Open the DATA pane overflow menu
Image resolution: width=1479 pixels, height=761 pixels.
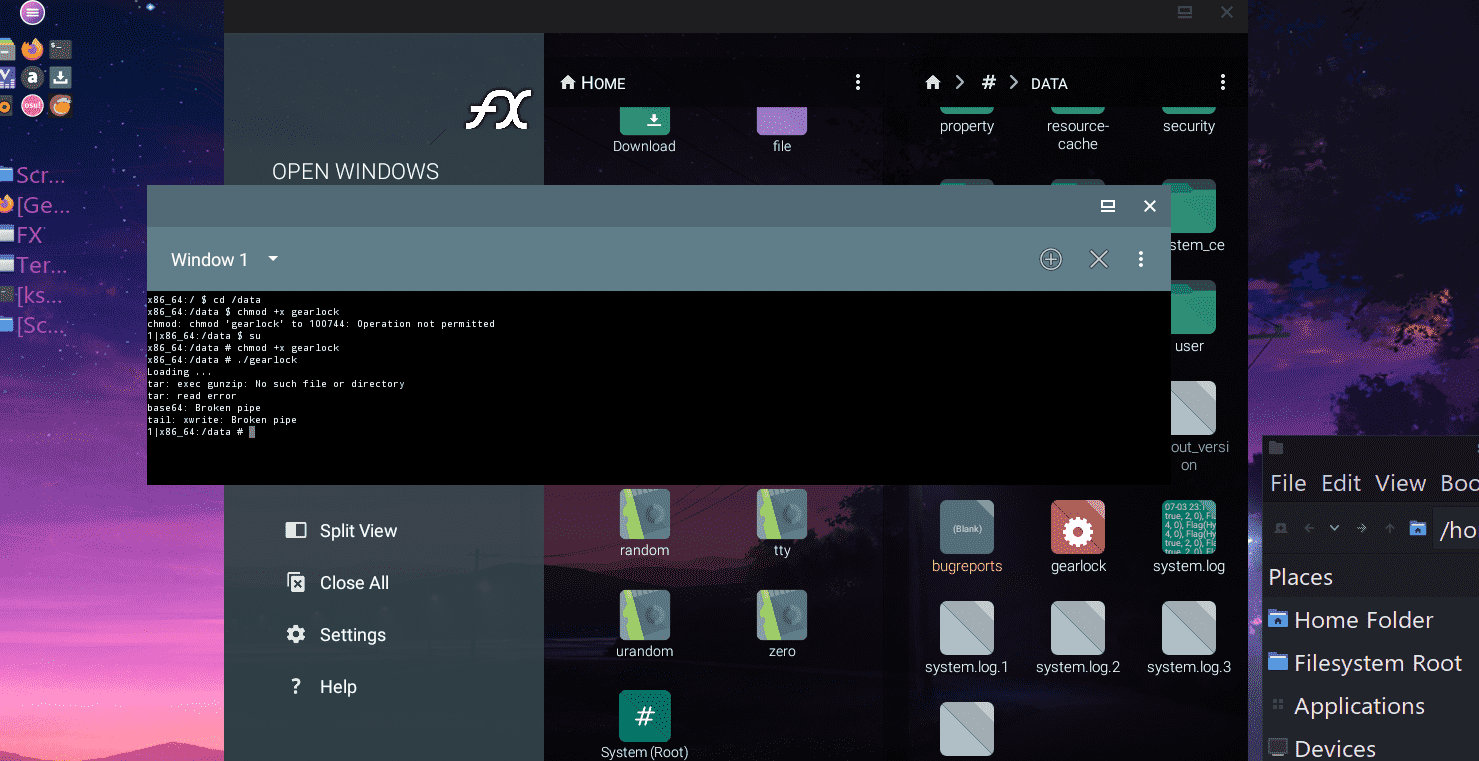[1222, 82]
